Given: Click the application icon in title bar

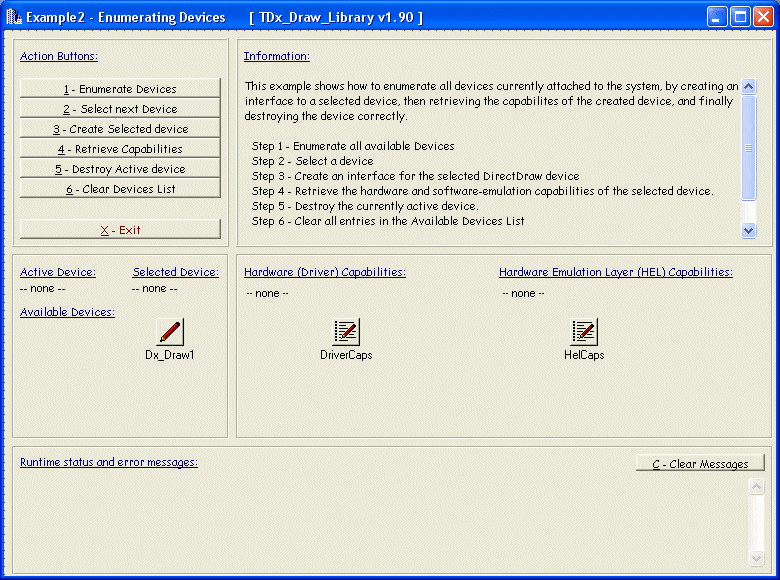Looking at the screenshot, I should 14,17.
